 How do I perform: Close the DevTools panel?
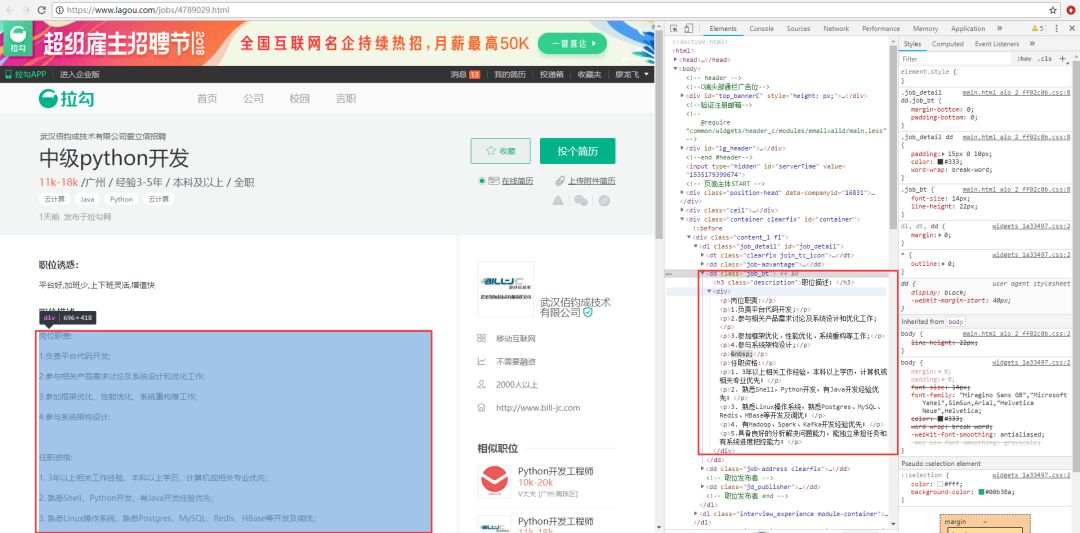click(1073, 28)
